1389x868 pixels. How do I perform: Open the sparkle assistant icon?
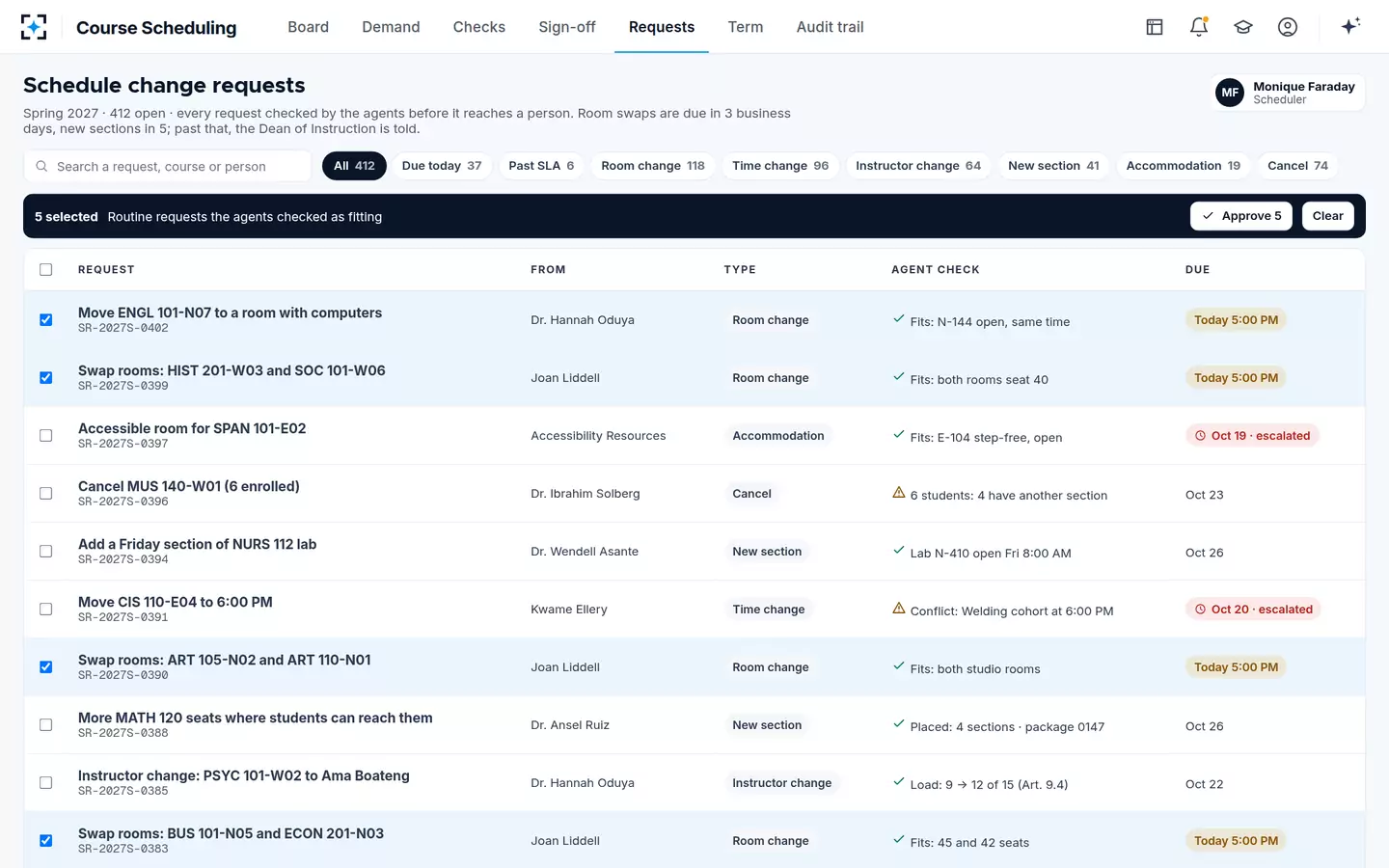(1350, 26)
